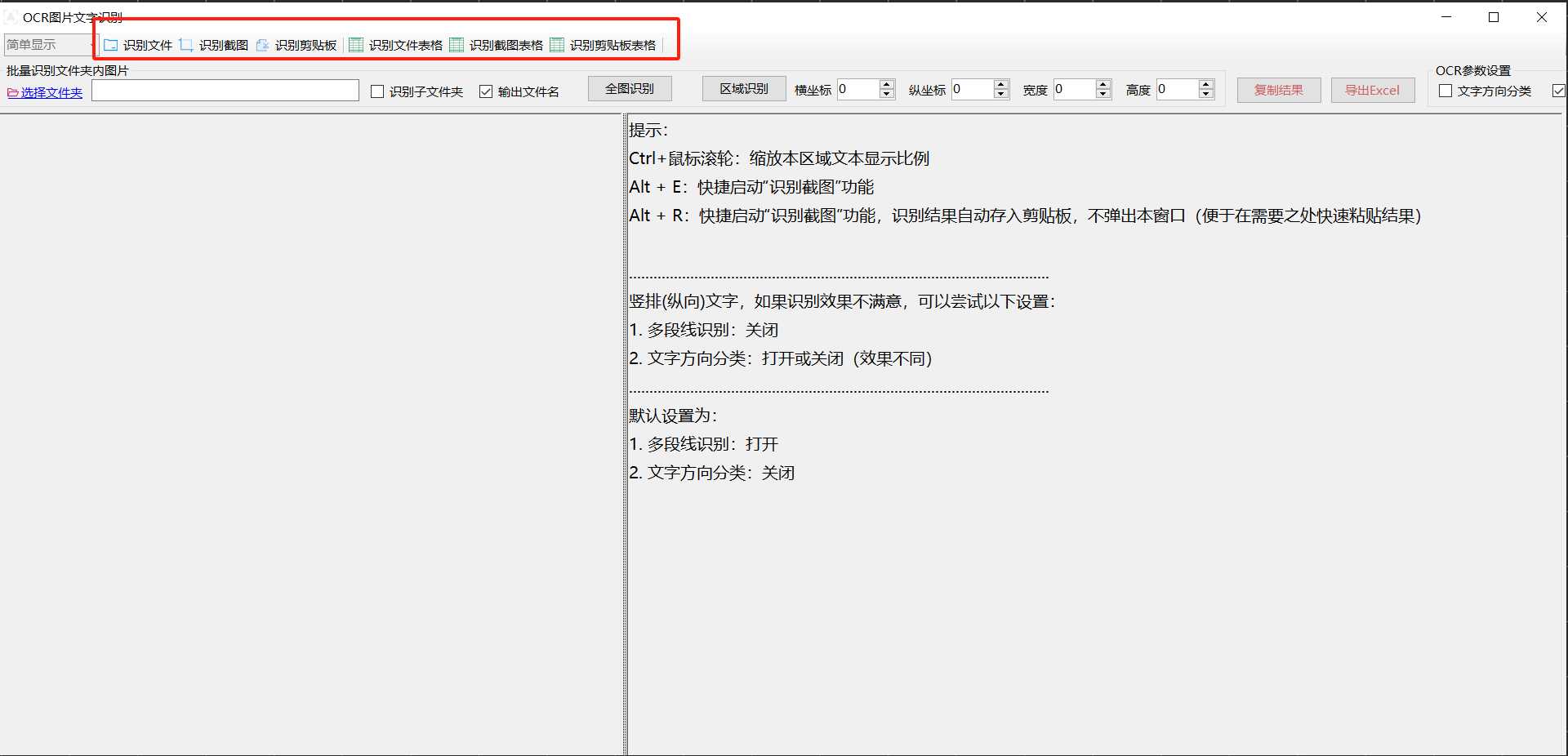The width and height of the screenshot is (1568, 756).
Task: Increase the 宽度 value with up arrow
Action: coord(1103,84)
